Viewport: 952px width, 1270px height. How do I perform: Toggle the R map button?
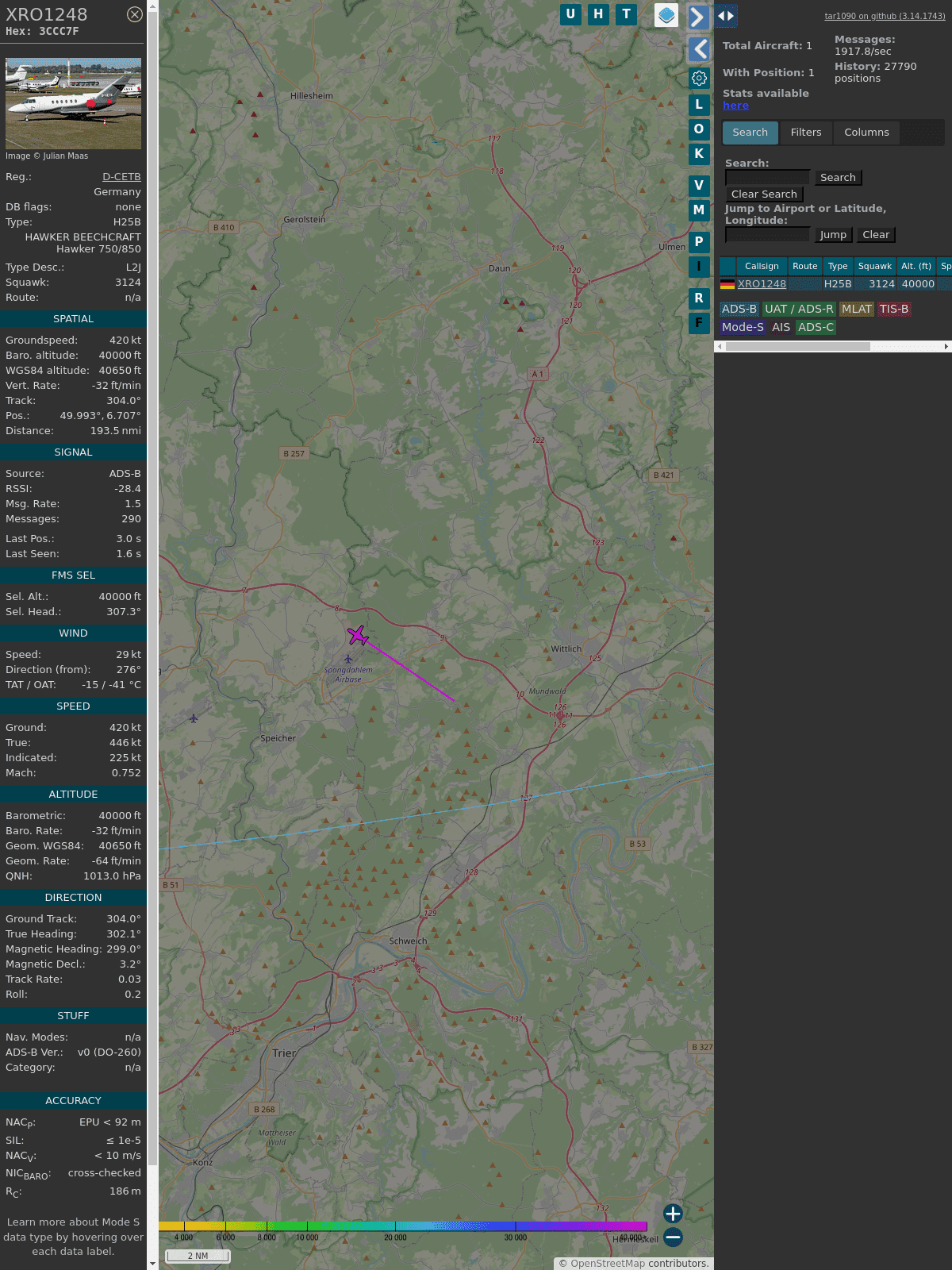pyautogui.click(x=699, y=298)
